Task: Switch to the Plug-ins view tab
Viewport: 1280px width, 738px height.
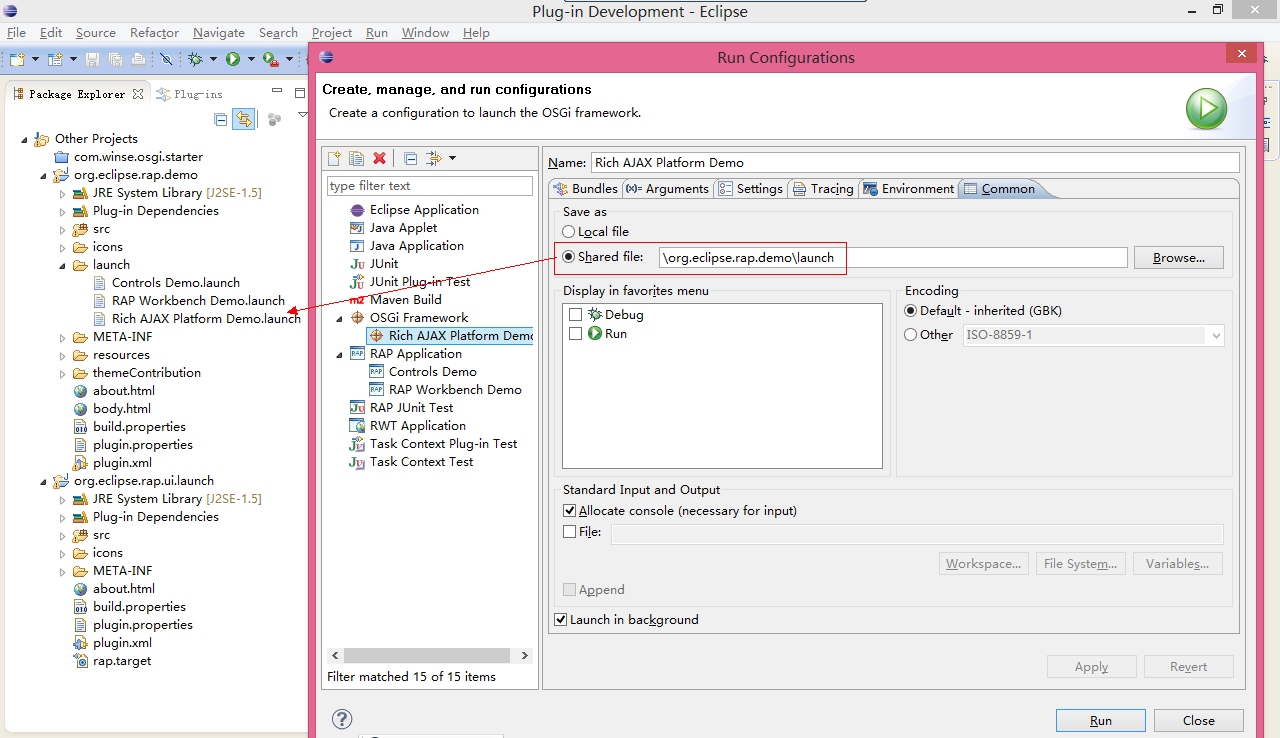Action: [190, 94]
